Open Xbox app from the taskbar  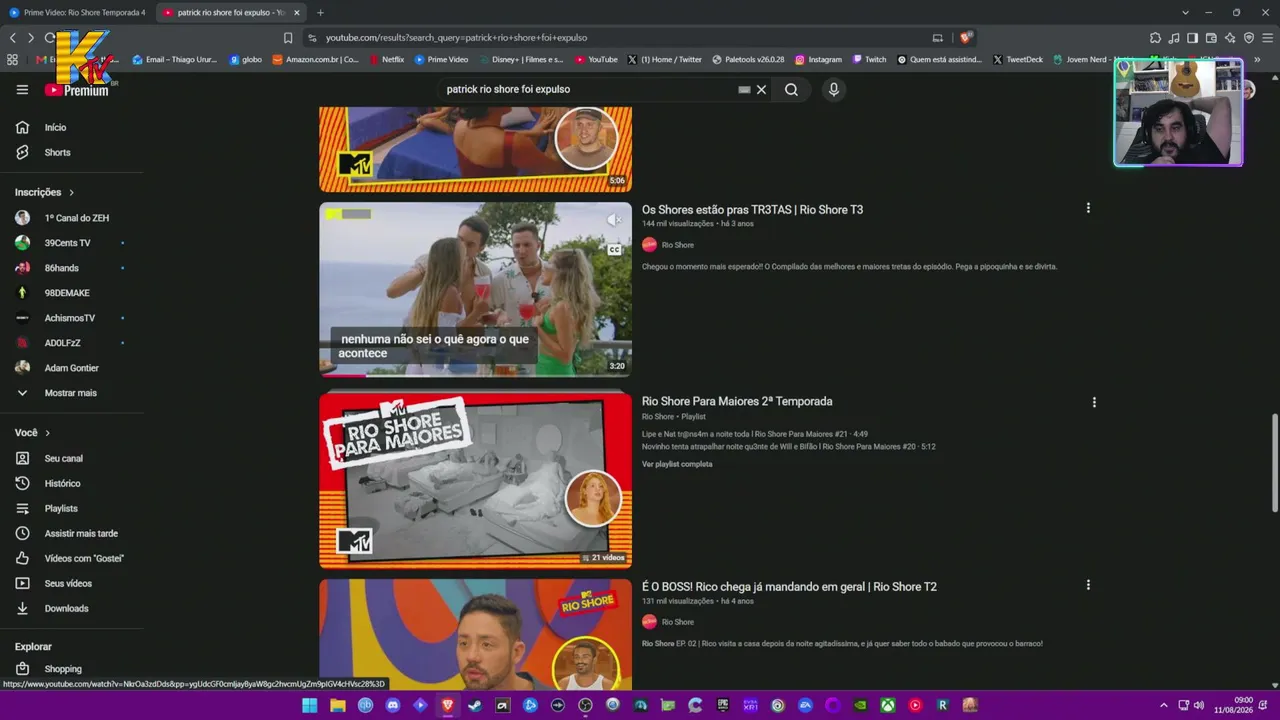click(887, 705)
